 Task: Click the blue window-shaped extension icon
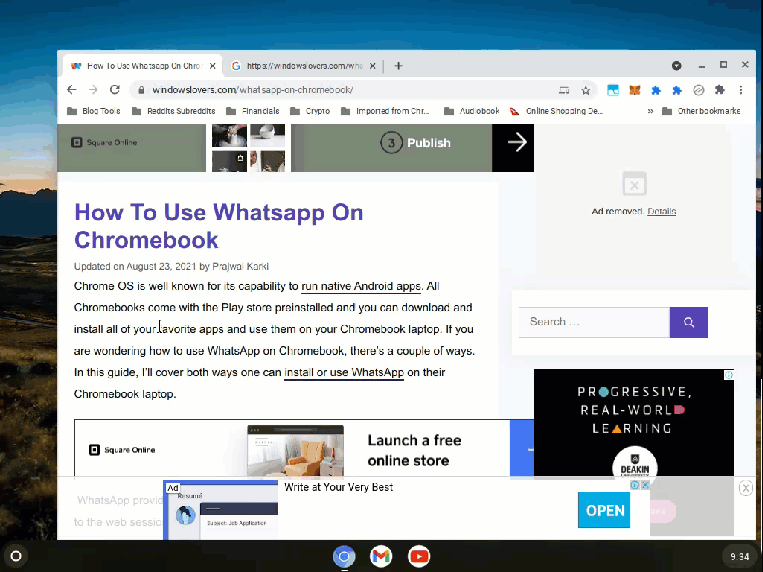pos(613,90)
